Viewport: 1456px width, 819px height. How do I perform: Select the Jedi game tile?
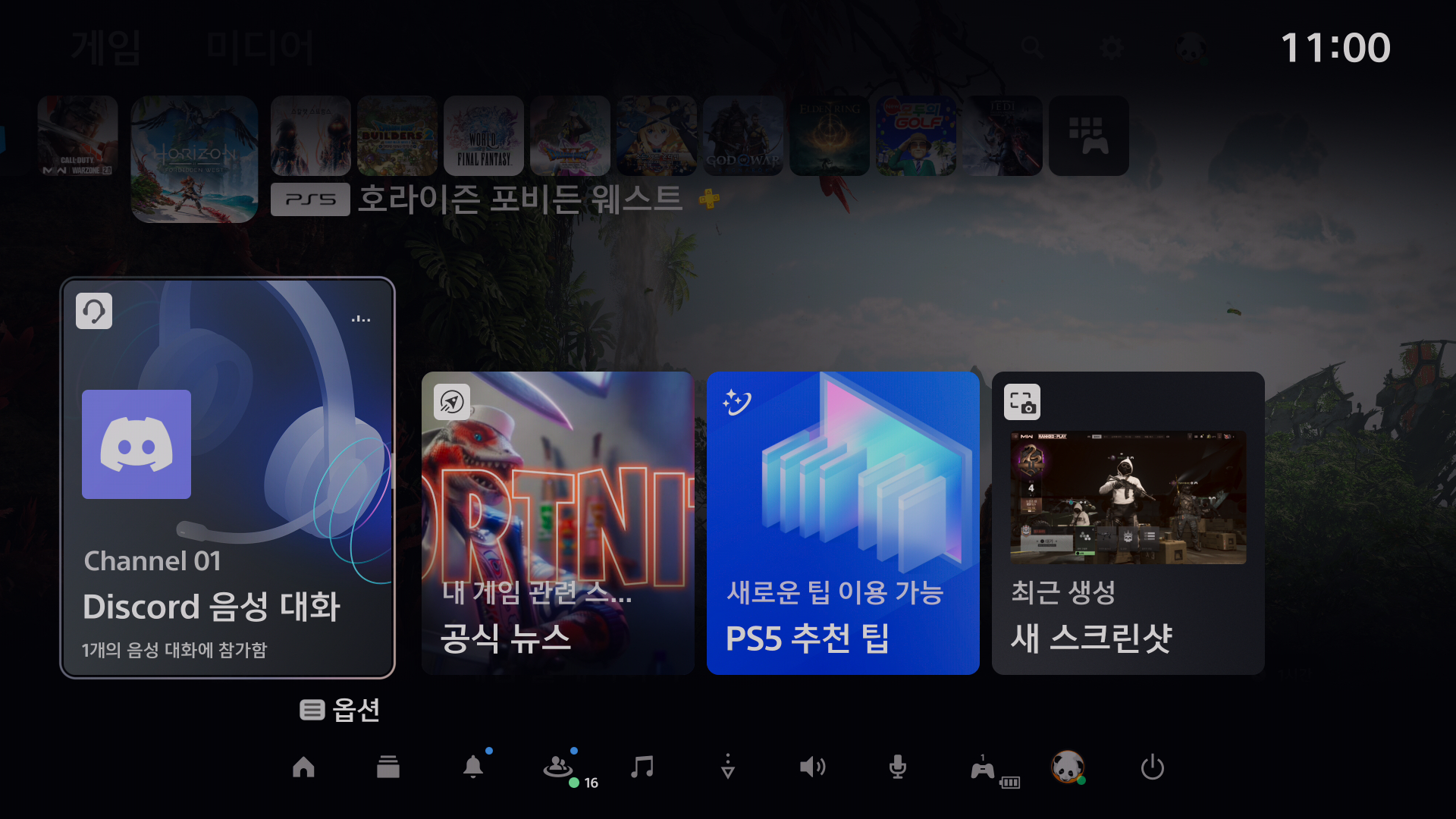[1003, 136]
